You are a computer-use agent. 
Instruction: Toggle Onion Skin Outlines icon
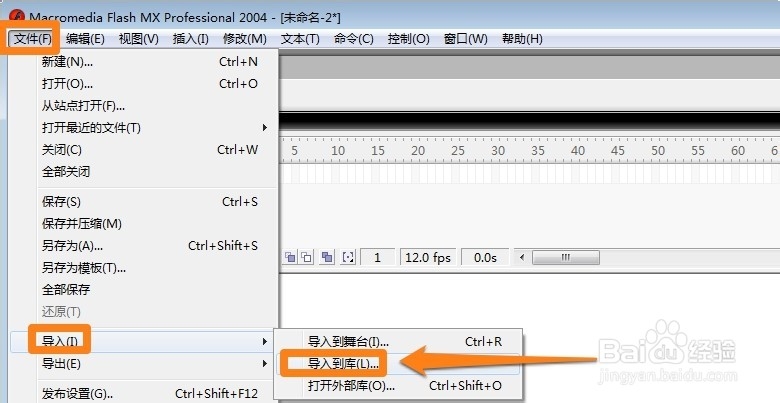tap(306, 257)
